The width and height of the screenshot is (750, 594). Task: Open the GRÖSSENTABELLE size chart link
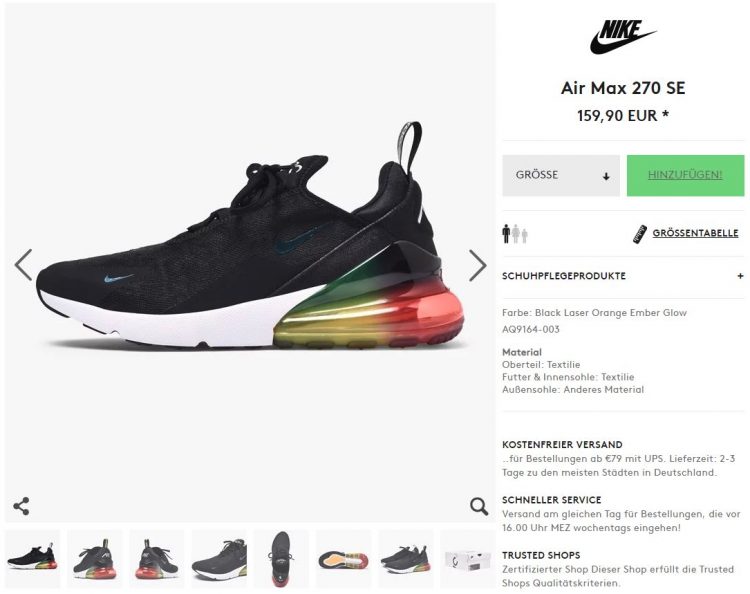pos(695,233)
